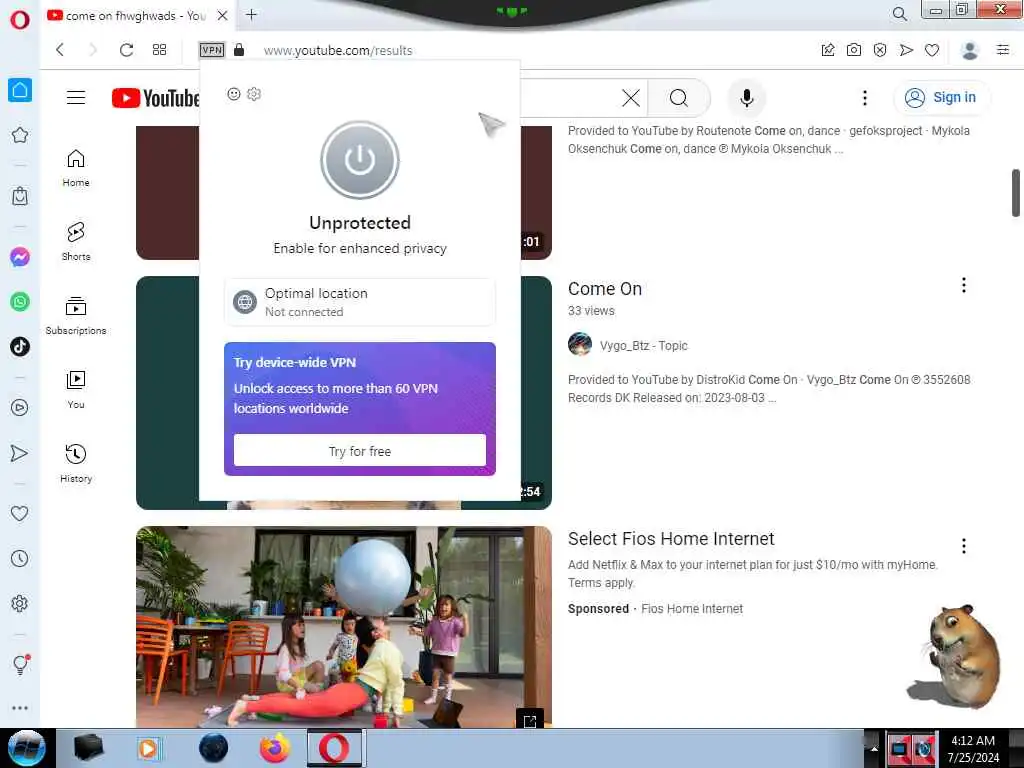Select Optimal location VPN row
Screen dimensions: 1024x768
click(360, 302)
